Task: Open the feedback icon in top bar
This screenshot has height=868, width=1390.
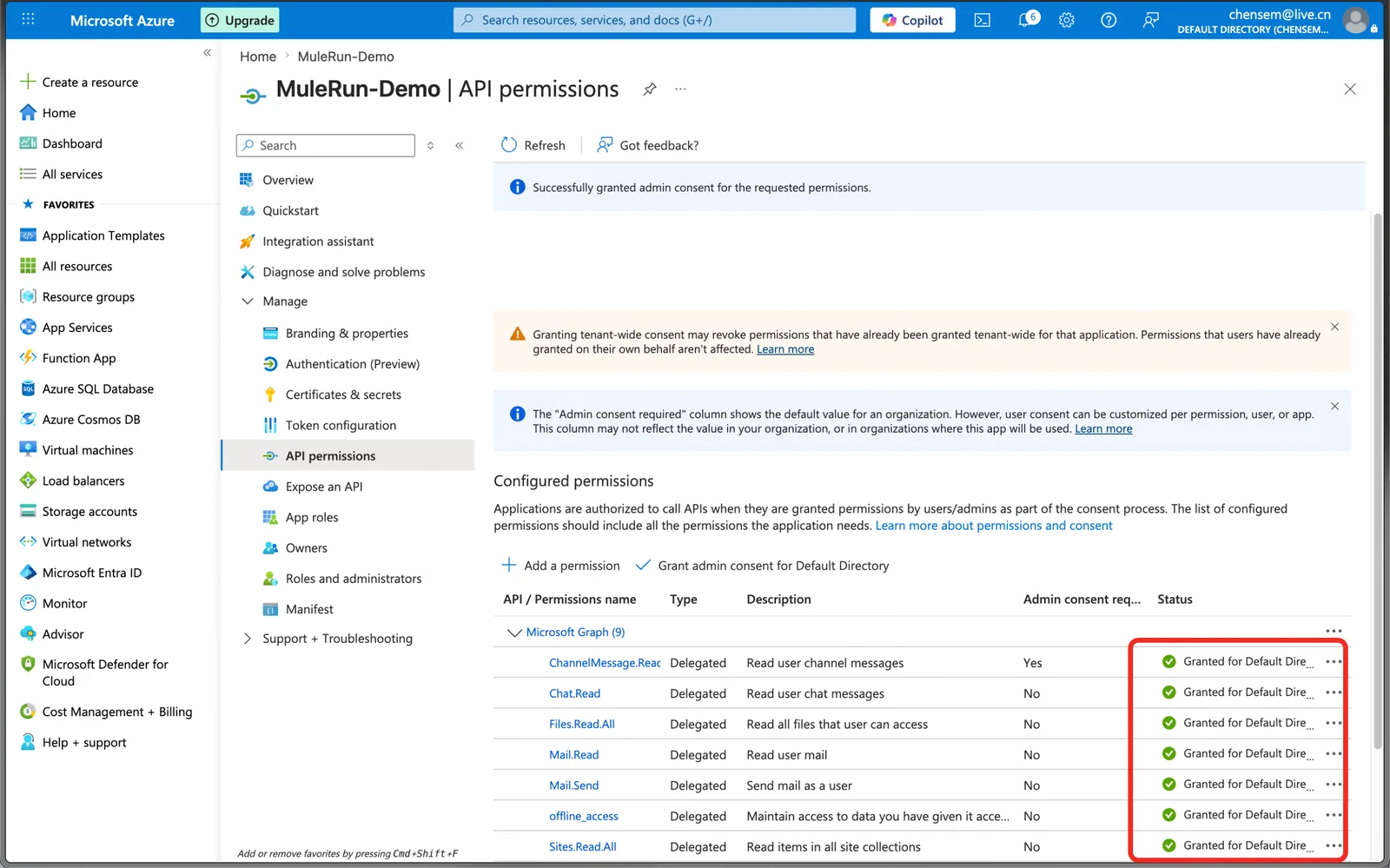Action: pos(1150,20)
